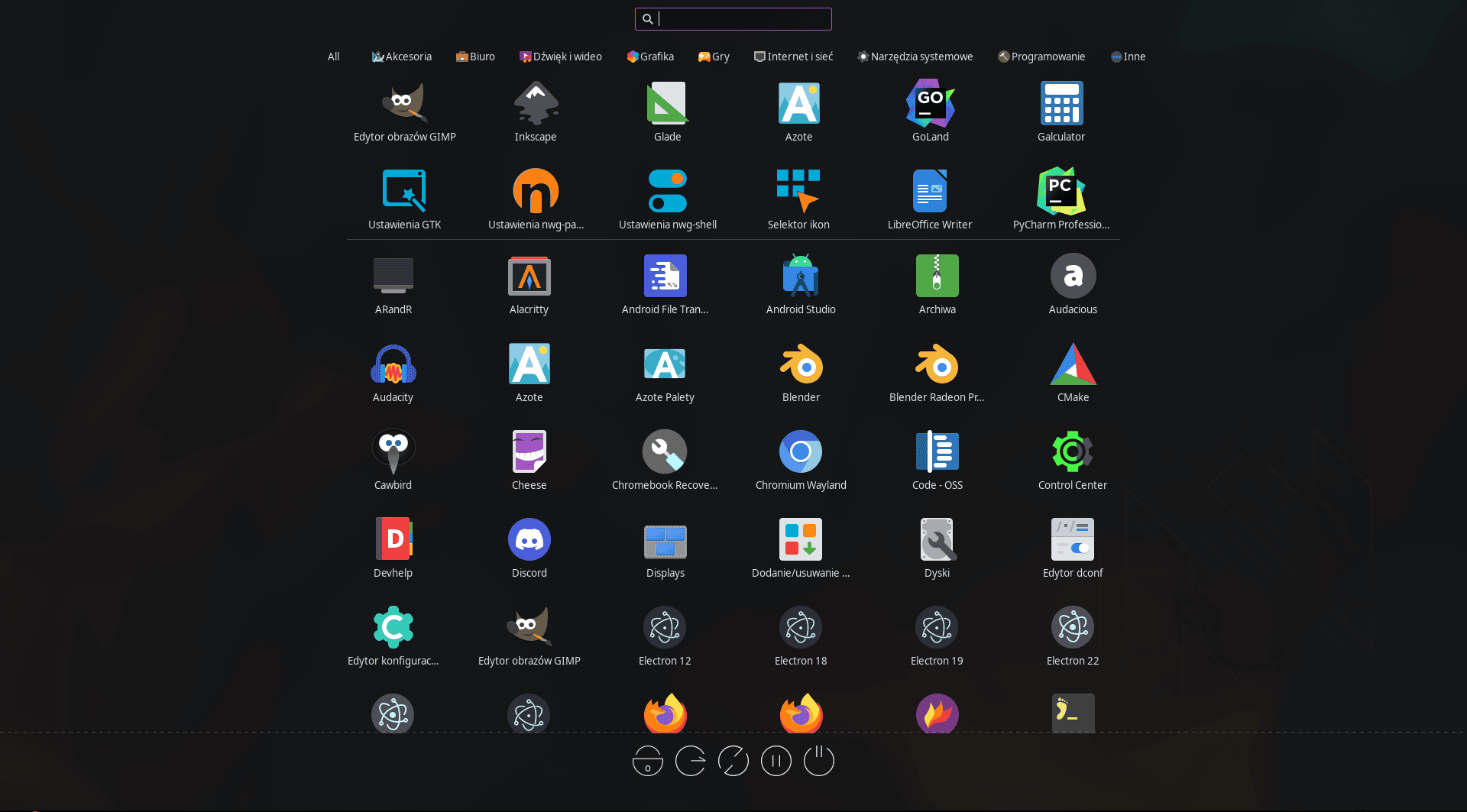Launch Android Studio

[801, 284]
